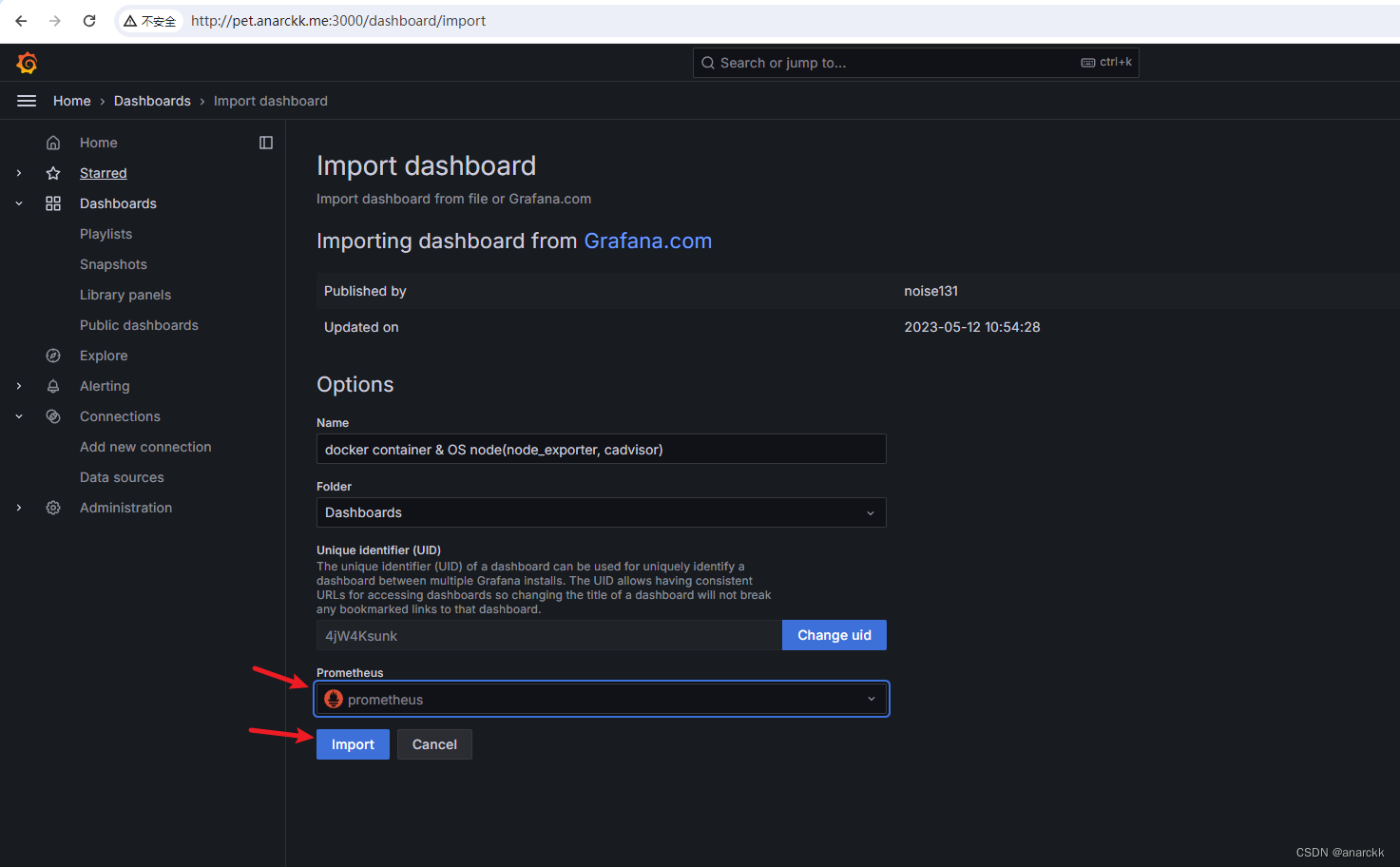This screenshot has width=1400, height=867.
Task: Open the Folder dropdown showing Dashboards
Action: click(602, 512)
